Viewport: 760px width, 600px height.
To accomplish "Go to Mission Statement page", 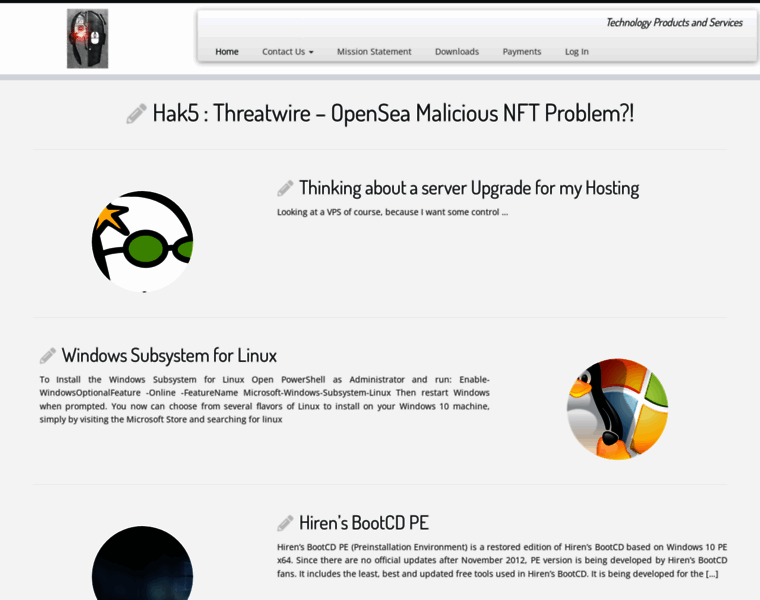I will 374,51.
